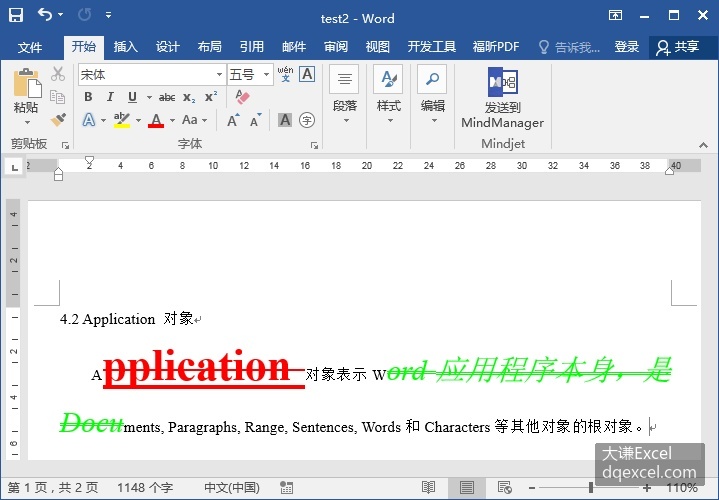
Task: Open the 编辑 editing group button
Action: point(432,95)
